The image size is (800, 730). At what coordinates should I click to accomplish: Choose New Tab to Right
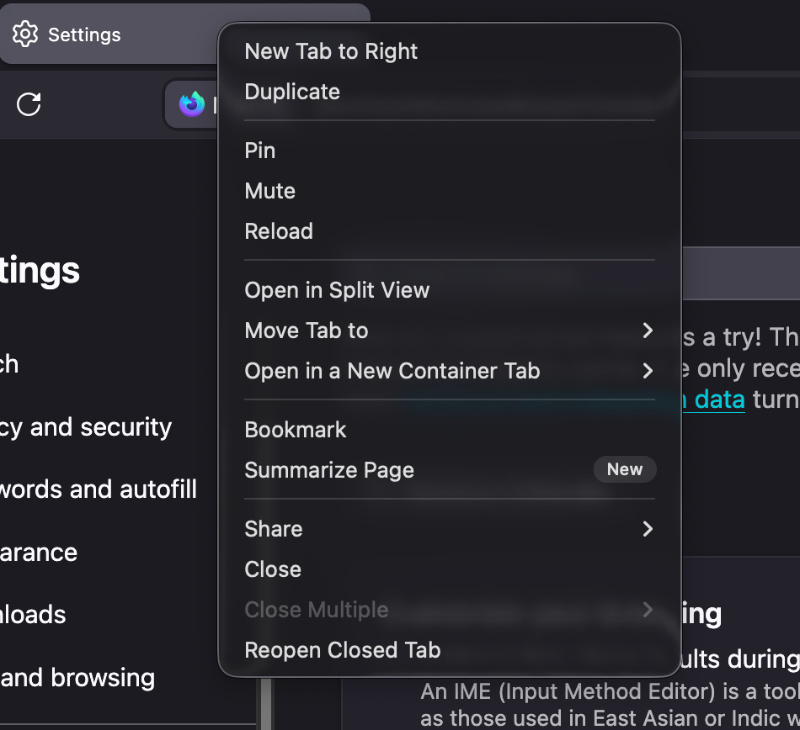tap(449, 52)
